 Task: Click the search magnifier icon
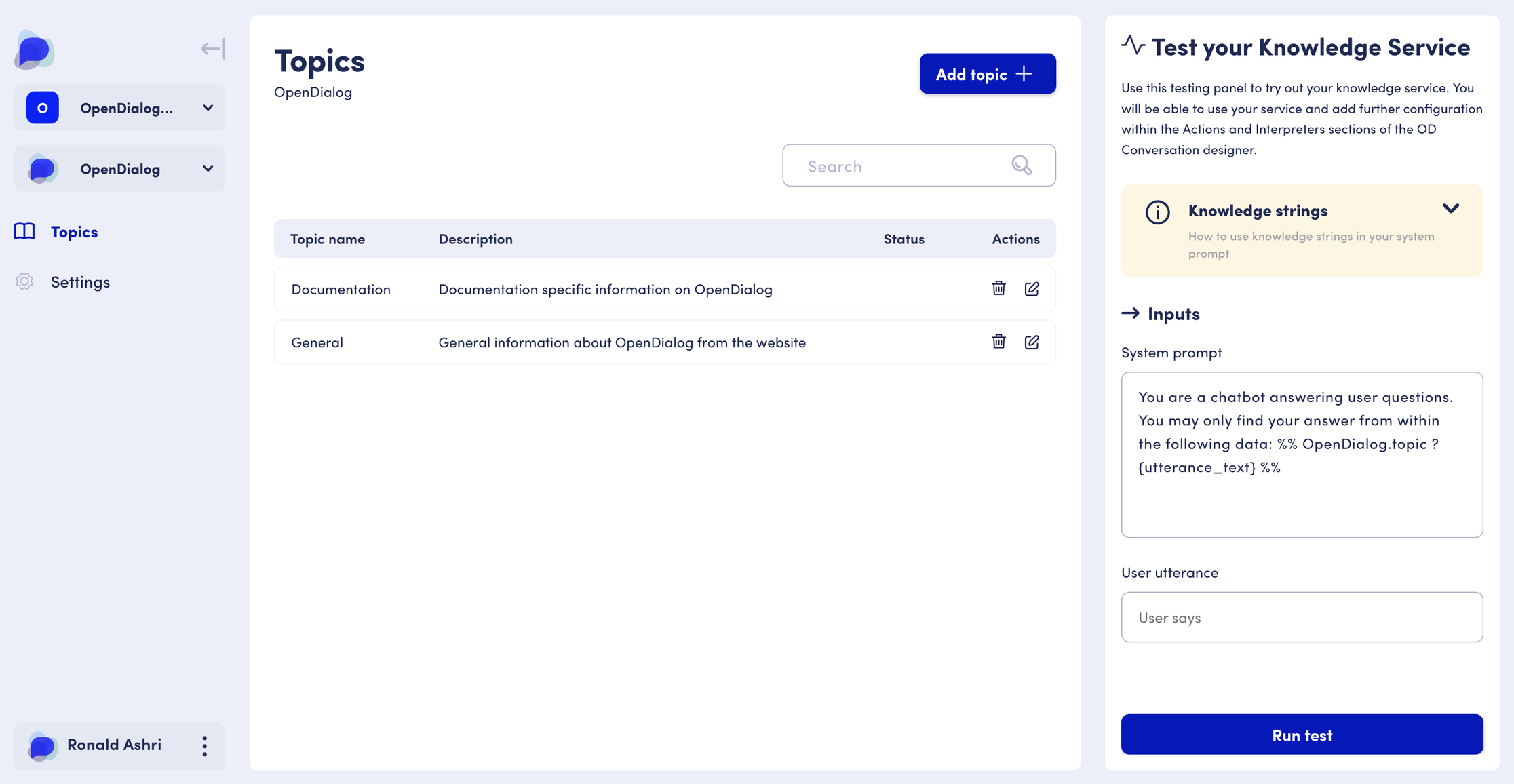tap(1022, 165)
